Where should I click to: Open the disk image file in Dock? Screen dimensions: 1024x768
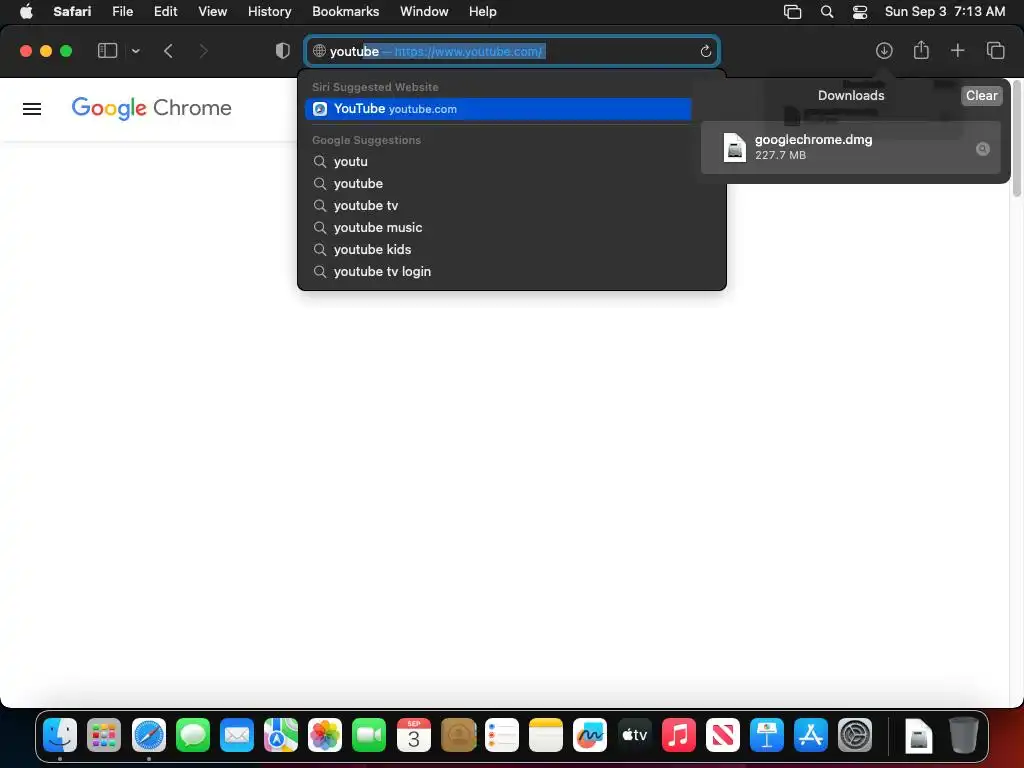pos(919,735)
